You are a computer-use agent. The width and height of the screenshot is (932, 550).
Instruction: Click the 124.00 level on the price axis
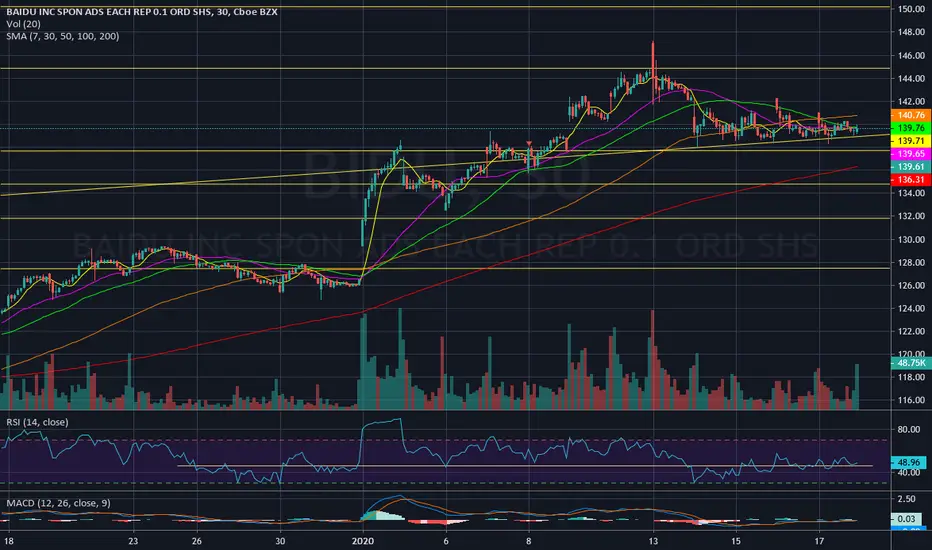coord(911,309)
